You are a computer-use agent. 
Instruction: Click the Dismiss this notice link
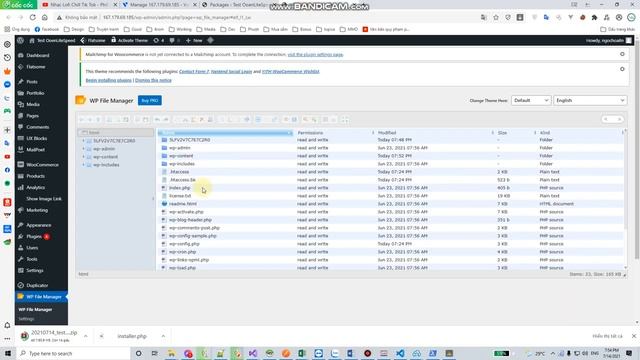click(x=153, y=80)
